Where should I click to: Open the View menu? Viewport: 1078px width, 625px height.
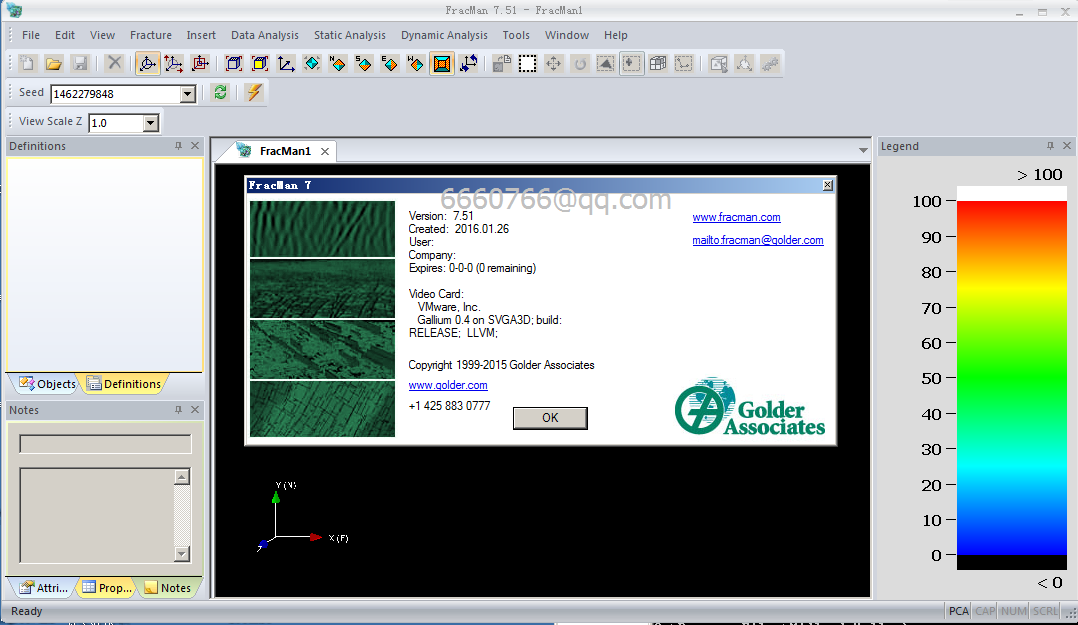pyautogui.click(x=102, y=35)
